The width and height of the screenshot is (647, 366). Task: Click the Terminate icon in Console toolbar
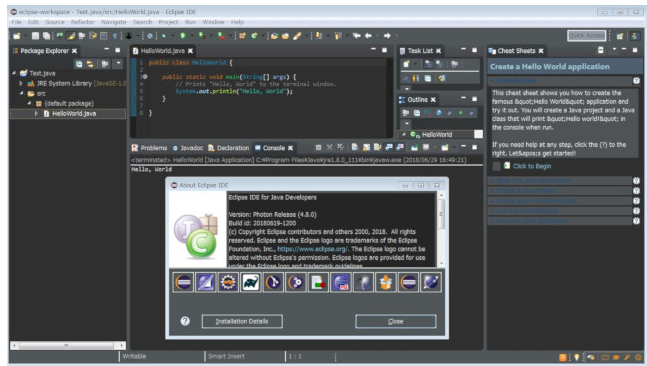[318, 147]
